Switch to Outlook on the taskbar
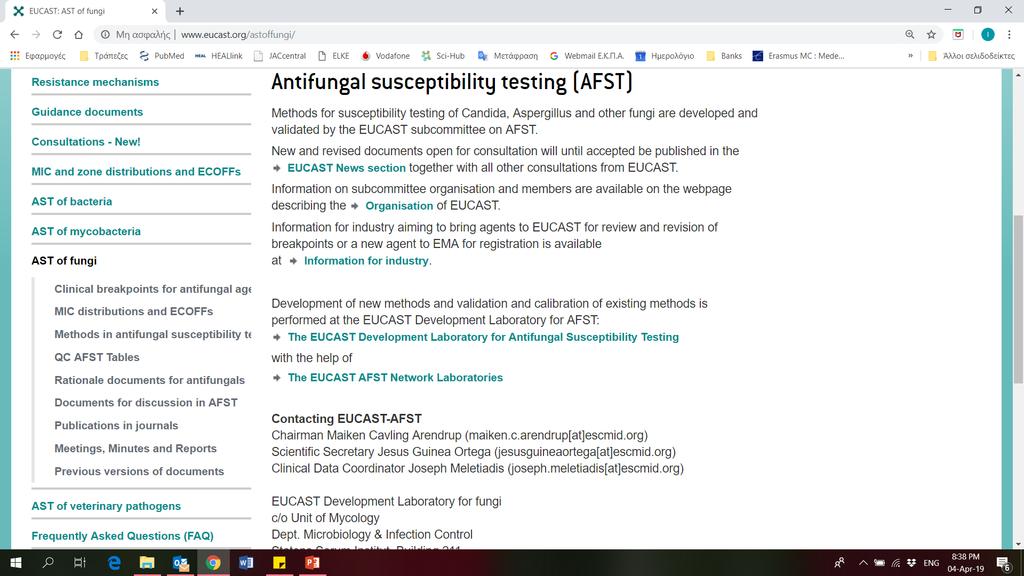Image resolution: width=1024 pixels, height=576 pixels. (180, 563)
